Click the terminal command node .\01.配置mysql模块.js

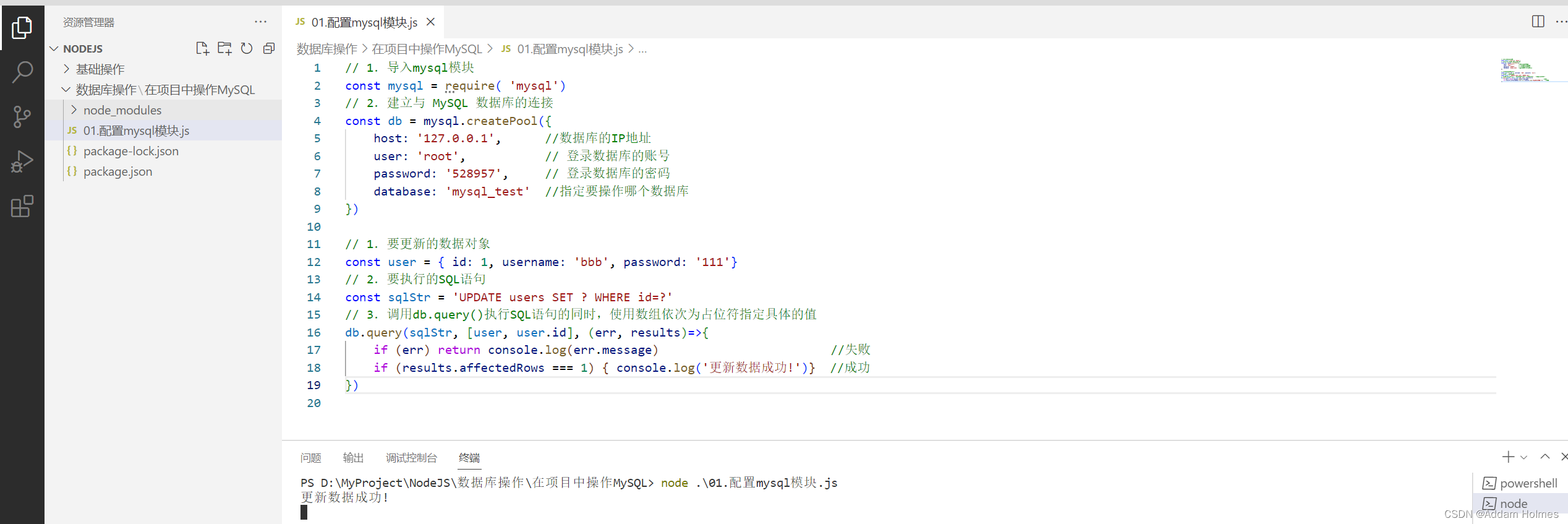click(x=749, y=483)
